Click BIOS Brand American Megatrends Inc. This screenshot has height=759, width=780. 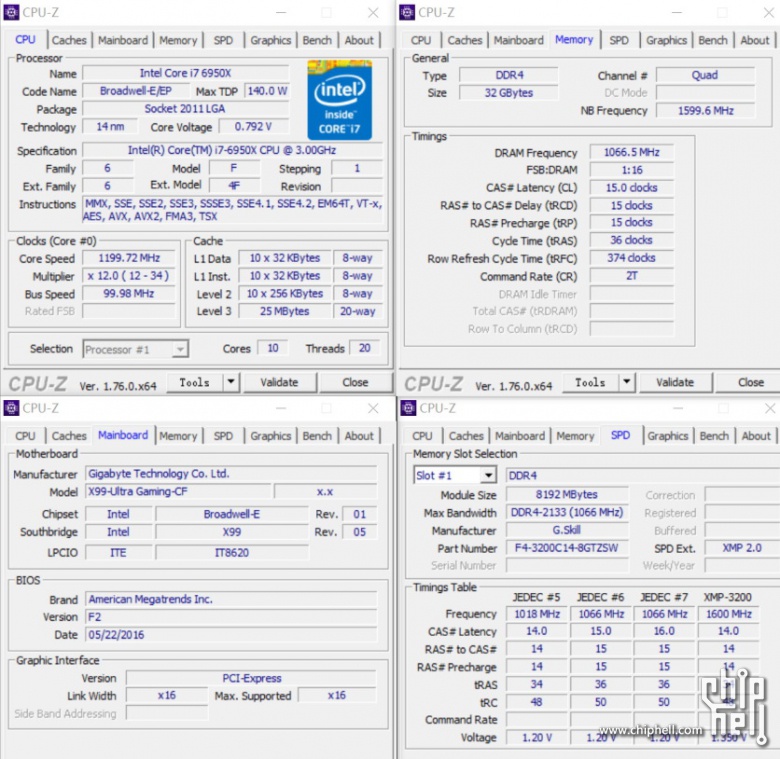231,599
